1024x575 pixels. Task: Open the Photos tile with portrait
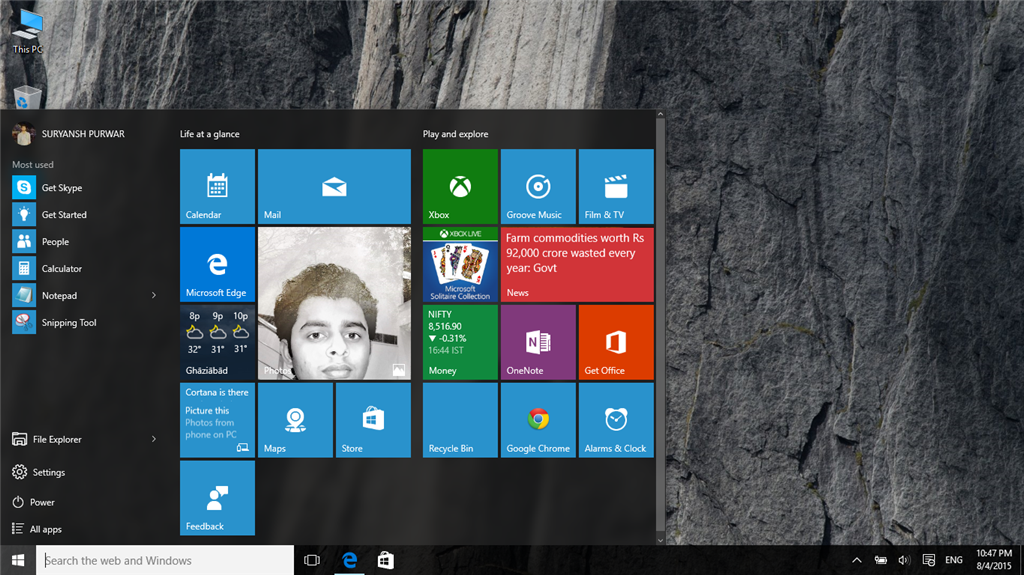point(334,303)
